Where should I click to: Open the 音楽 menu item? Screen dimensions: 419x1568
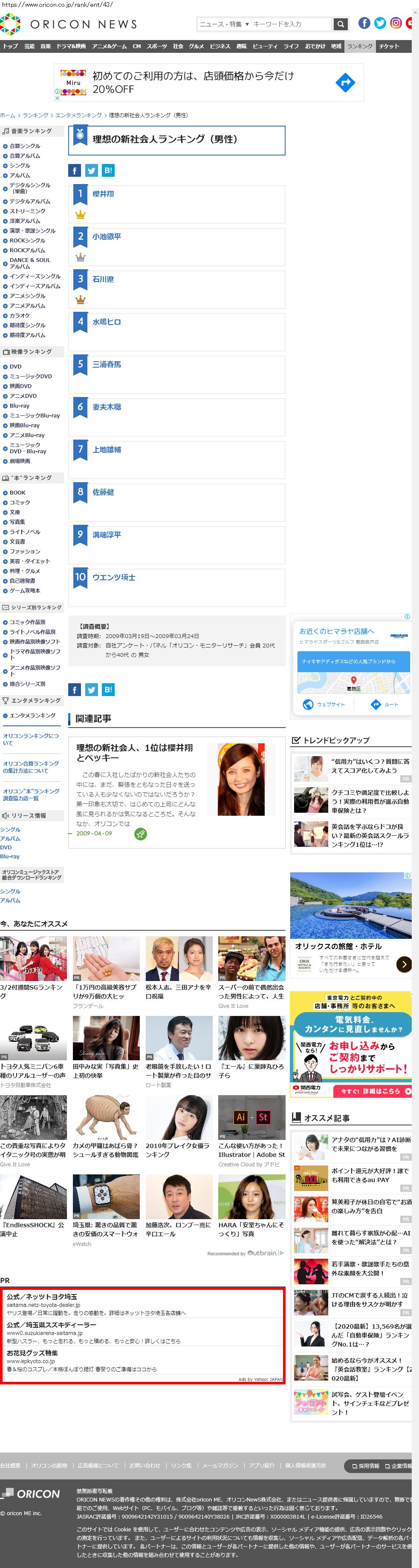click(46, 46)
